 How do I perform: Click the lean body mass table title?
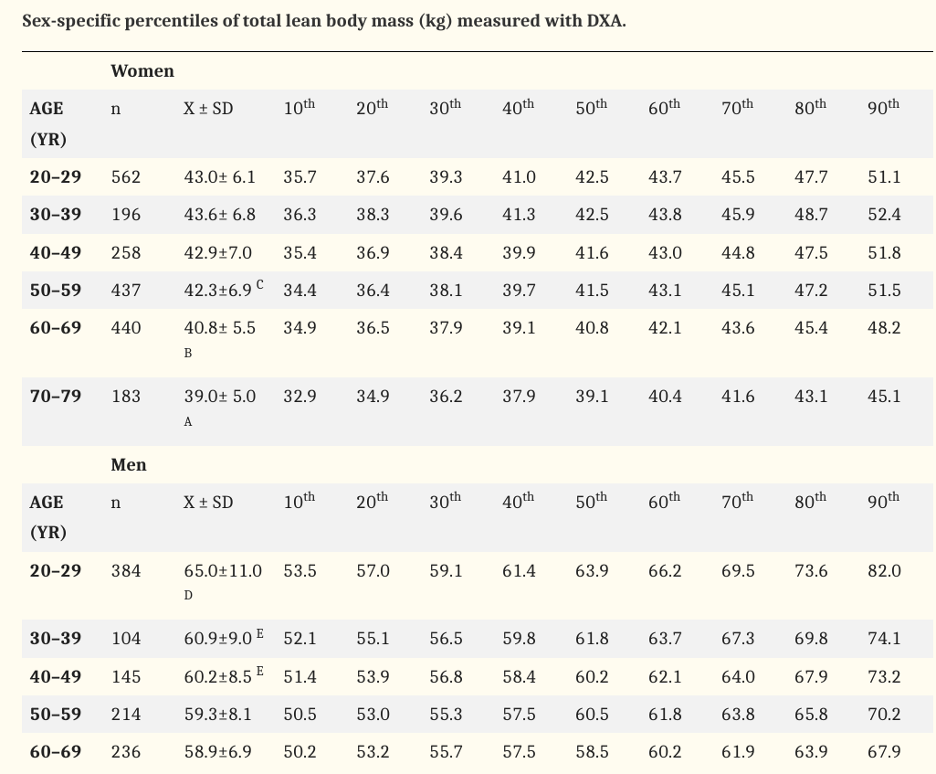tap(324, 21)
